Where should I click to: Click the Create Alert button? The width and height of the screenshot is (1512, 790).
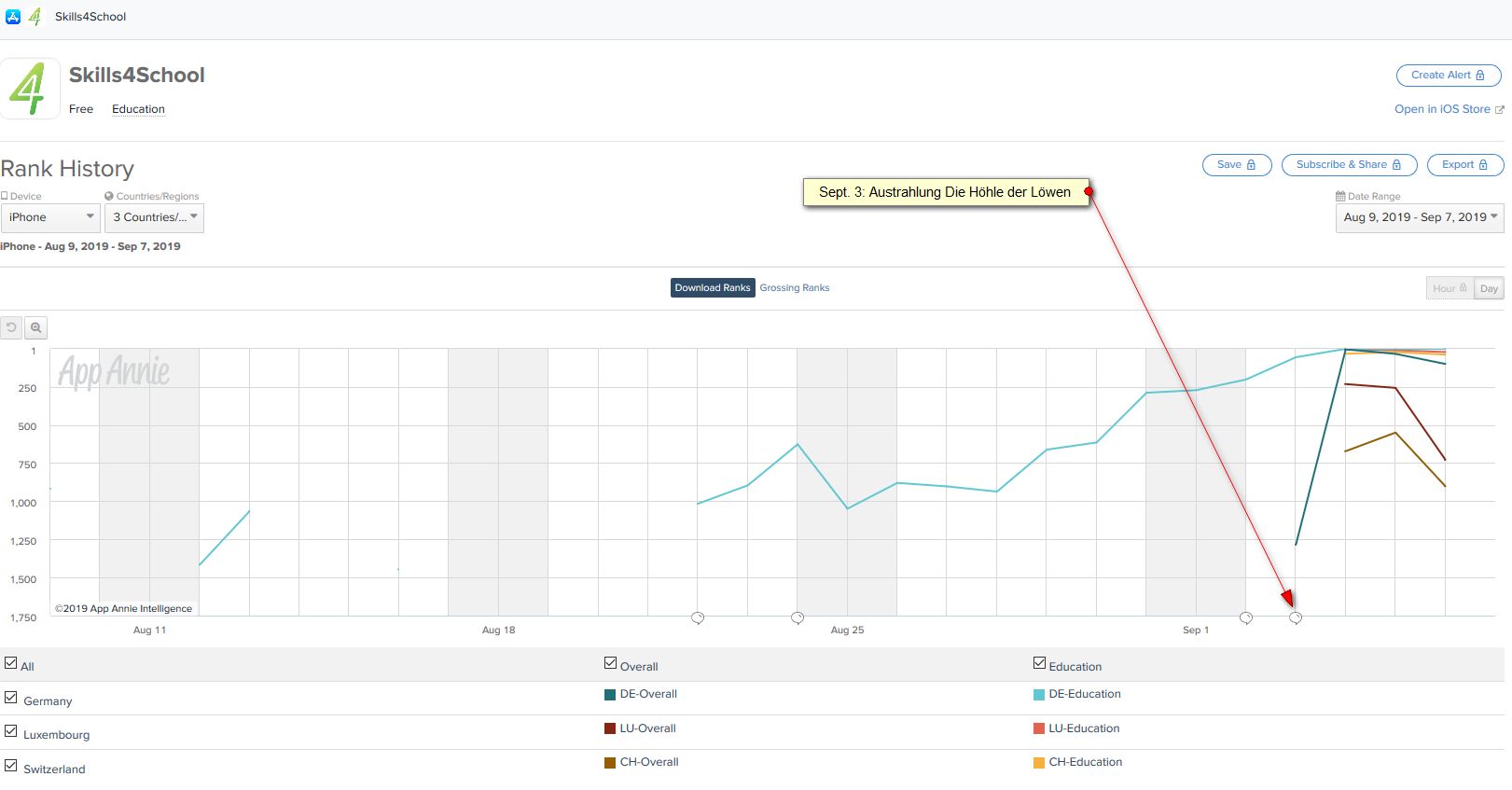coord(1448,76)
